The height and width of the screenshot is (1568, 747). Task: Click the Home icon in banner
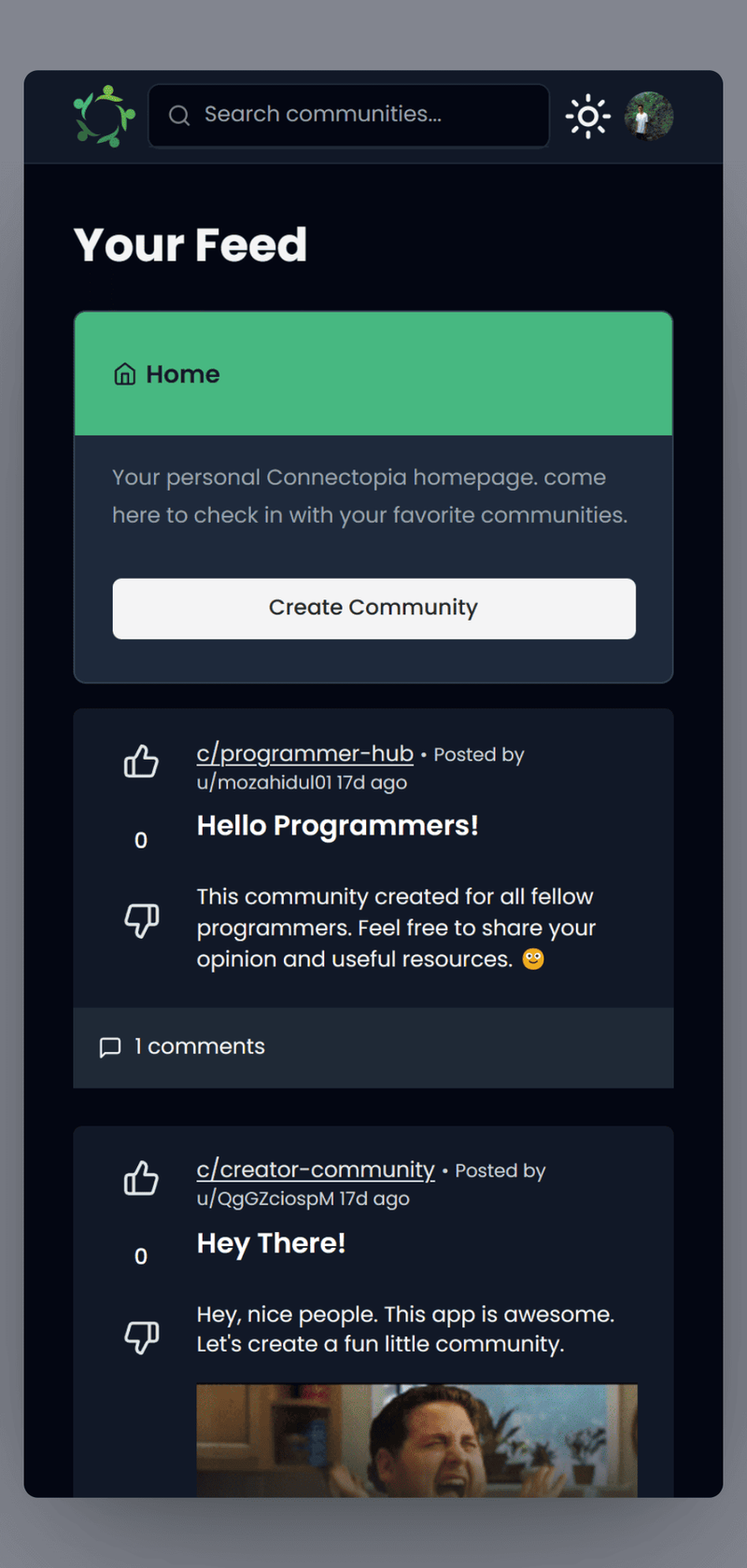[124, 374]
